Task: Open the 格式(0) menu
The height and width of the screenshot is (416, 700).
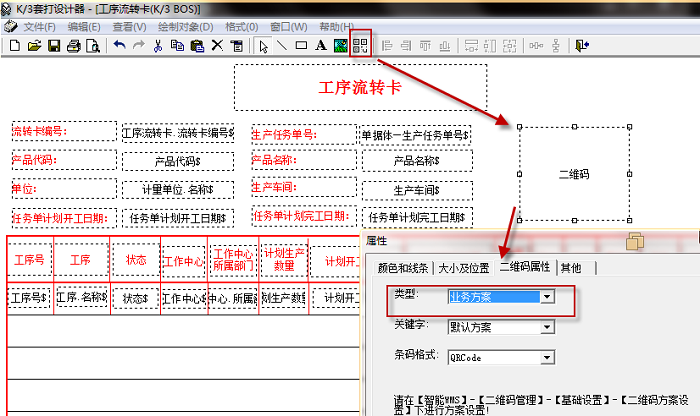Action: (242, 25)
